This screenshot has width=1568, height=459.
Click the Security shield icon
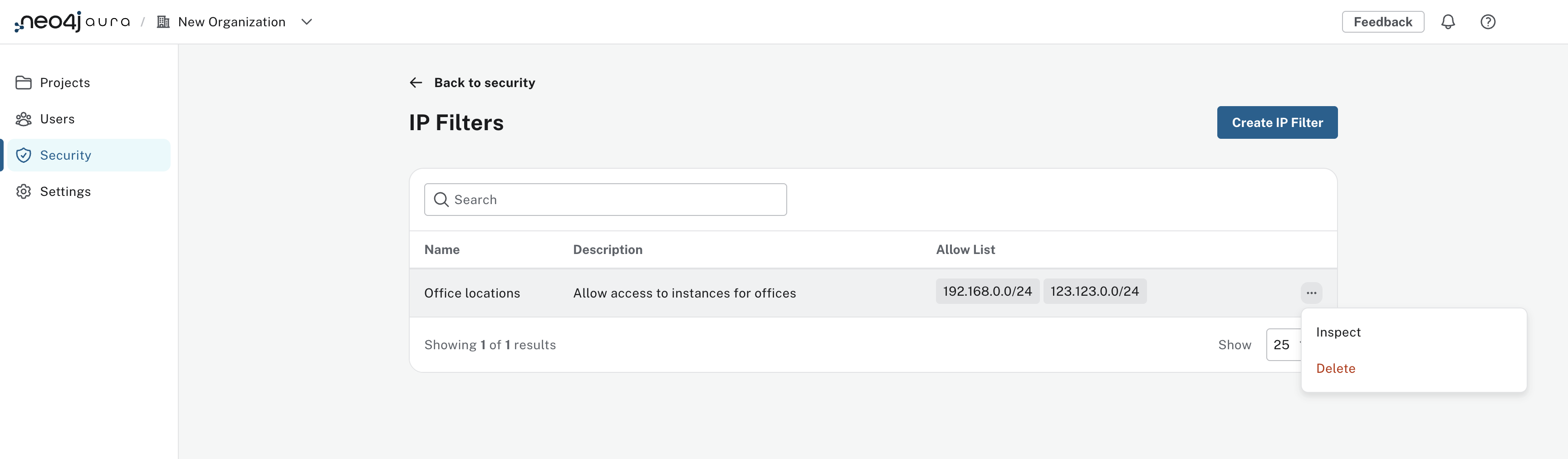[24, 155]
